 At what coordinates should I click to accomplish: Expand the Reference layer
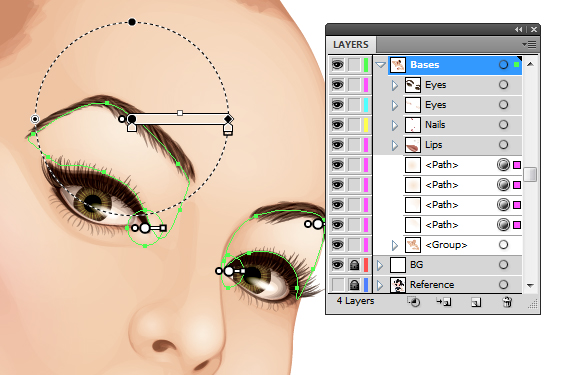(x=380, y=285)
